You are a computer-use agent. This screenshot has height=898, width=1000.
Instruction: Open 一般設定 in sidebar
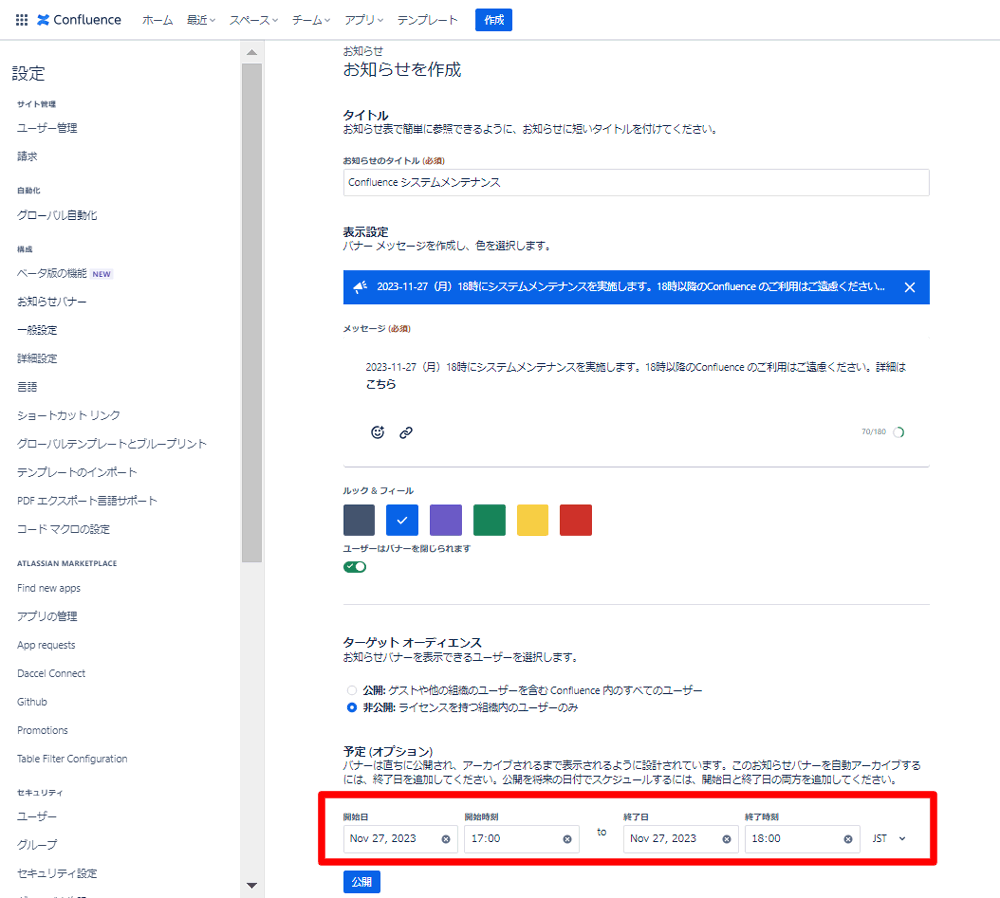(x=37, y=330)
